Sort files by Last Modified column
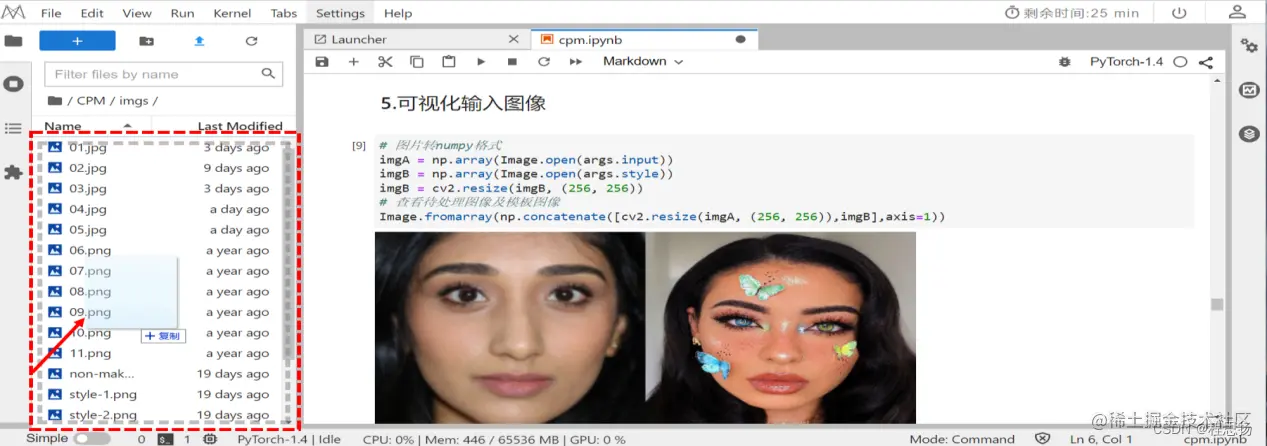The height and width of the screenshot is (446, 1267). point(240,126)
